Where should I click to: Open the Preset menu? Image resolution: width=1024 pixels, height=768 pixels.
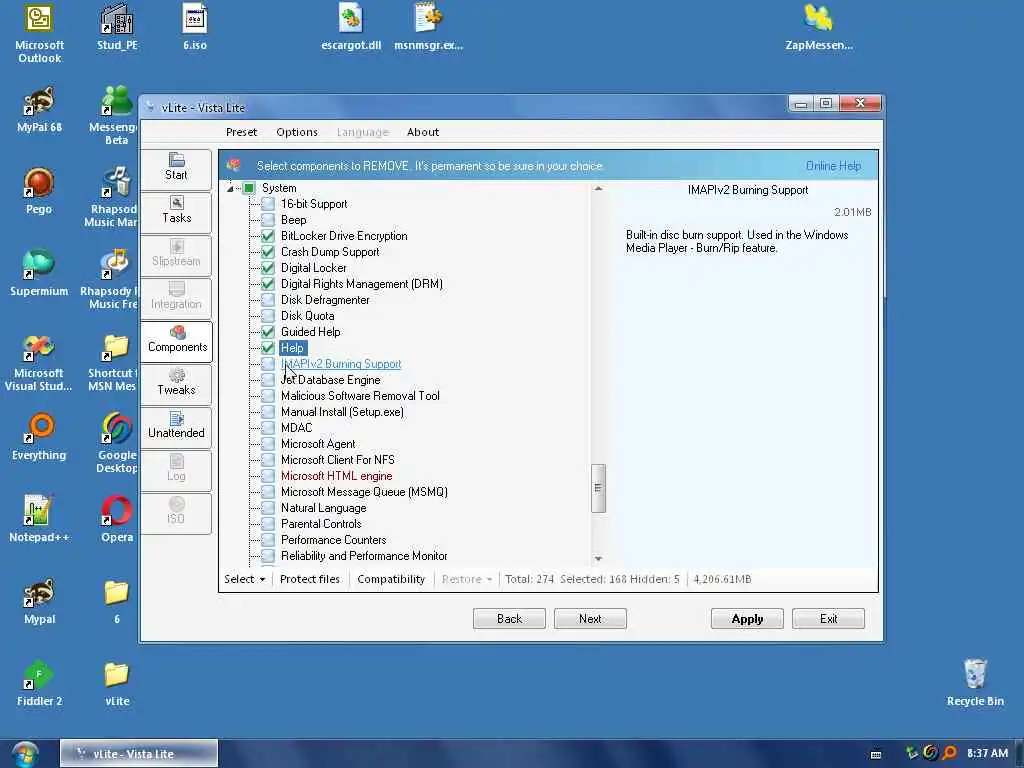point(241,132)
